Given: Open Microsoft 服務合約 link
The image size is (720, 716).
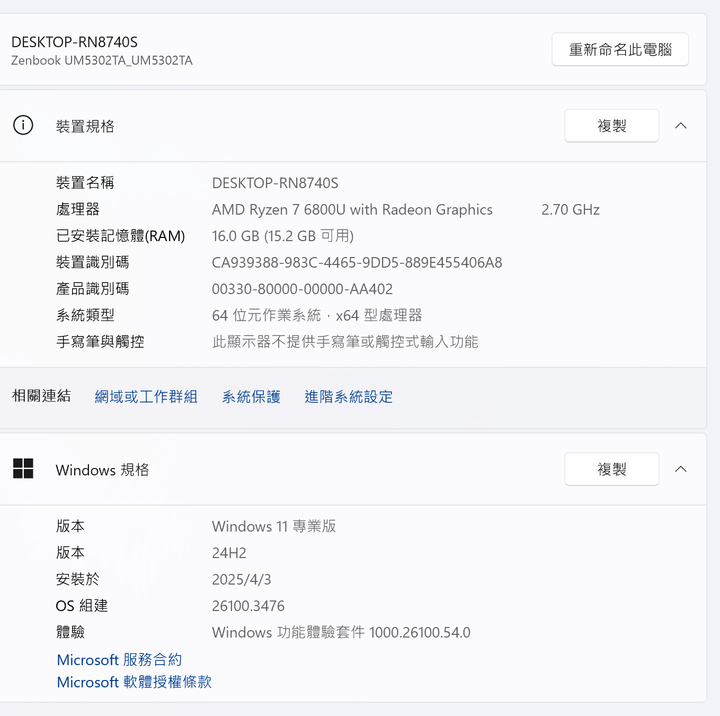Looking at the screenshot, I should pos(119,660).
